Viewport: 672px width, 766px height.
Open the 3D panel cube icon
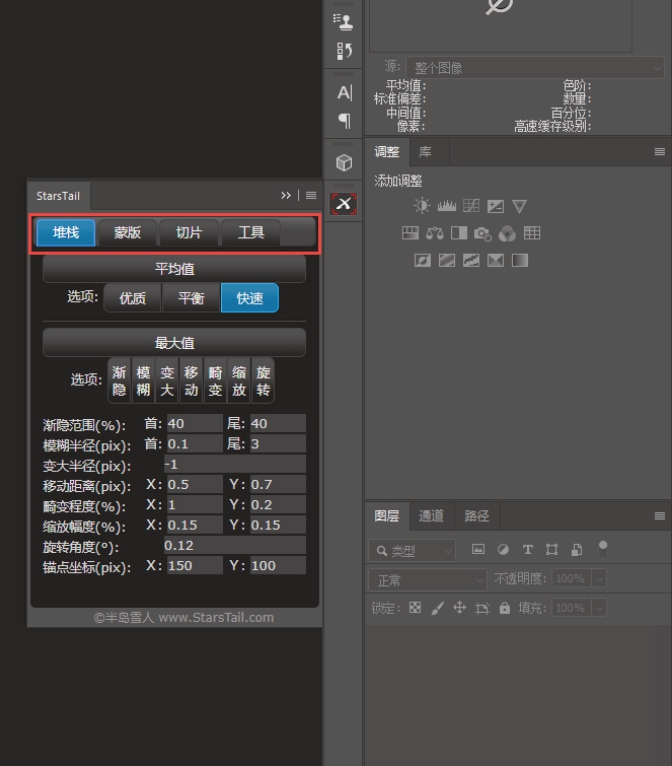coord(344,163)
